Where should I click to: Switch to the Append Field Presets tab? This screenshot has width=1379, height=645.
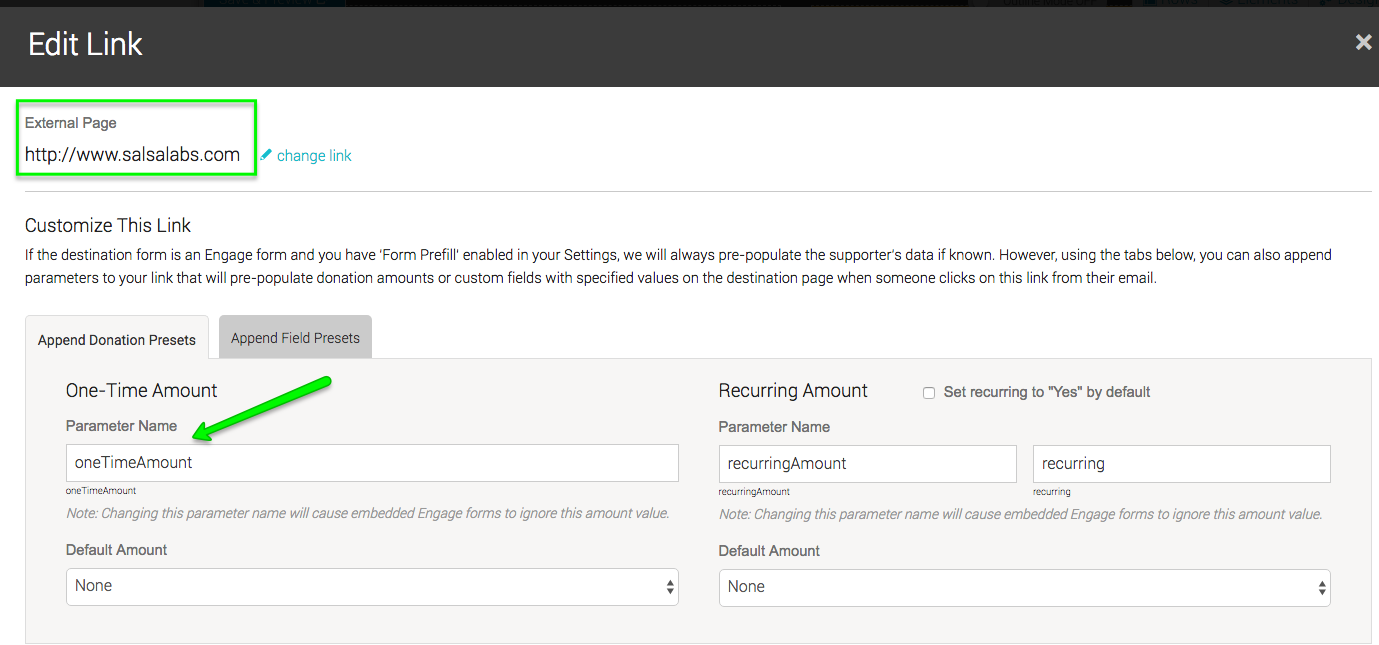tap(295, 338)
